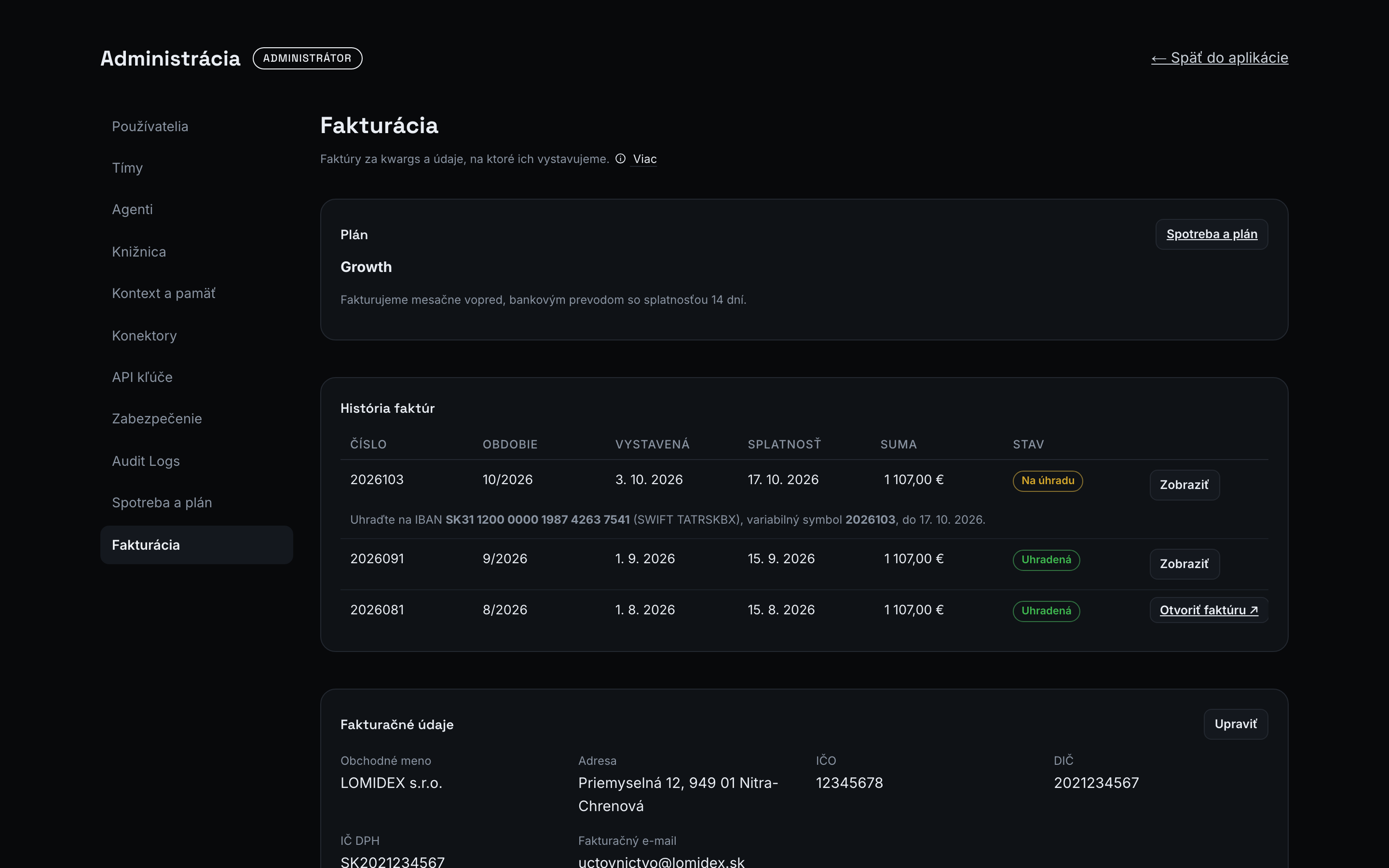1389x868 pixels.
Task: Click the SPLATNOSŤ column header
Action: [x=784, y=445]
